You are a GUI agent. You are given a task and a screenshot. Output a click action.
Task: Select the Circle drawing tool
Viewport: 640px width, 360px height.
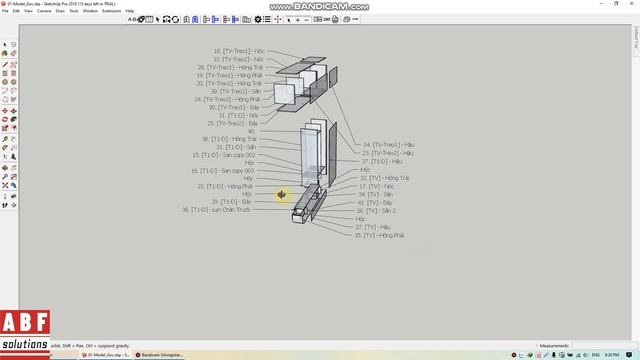(x=5, y=82)
